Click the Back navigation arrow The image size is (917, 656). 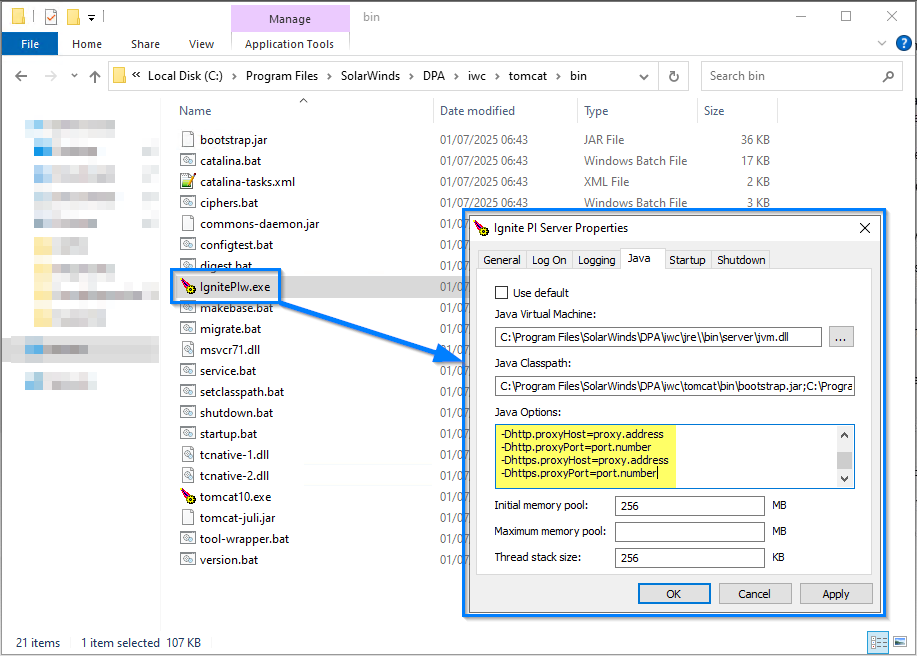(21, 76)
